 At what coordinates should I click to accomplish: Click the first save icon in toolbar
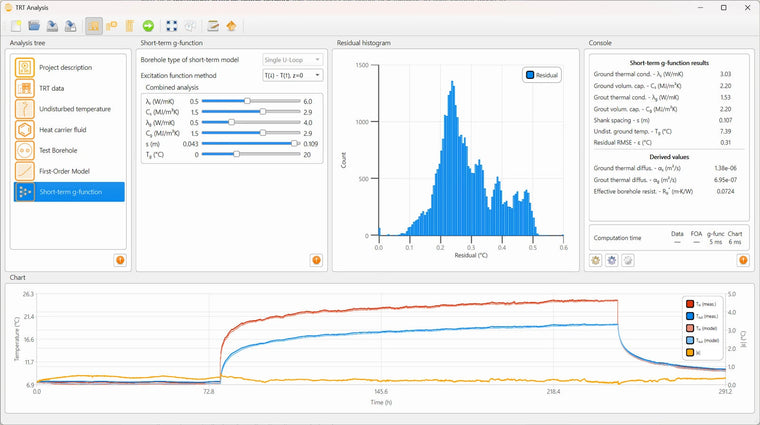pyautogui.click(x=52, y=26)
